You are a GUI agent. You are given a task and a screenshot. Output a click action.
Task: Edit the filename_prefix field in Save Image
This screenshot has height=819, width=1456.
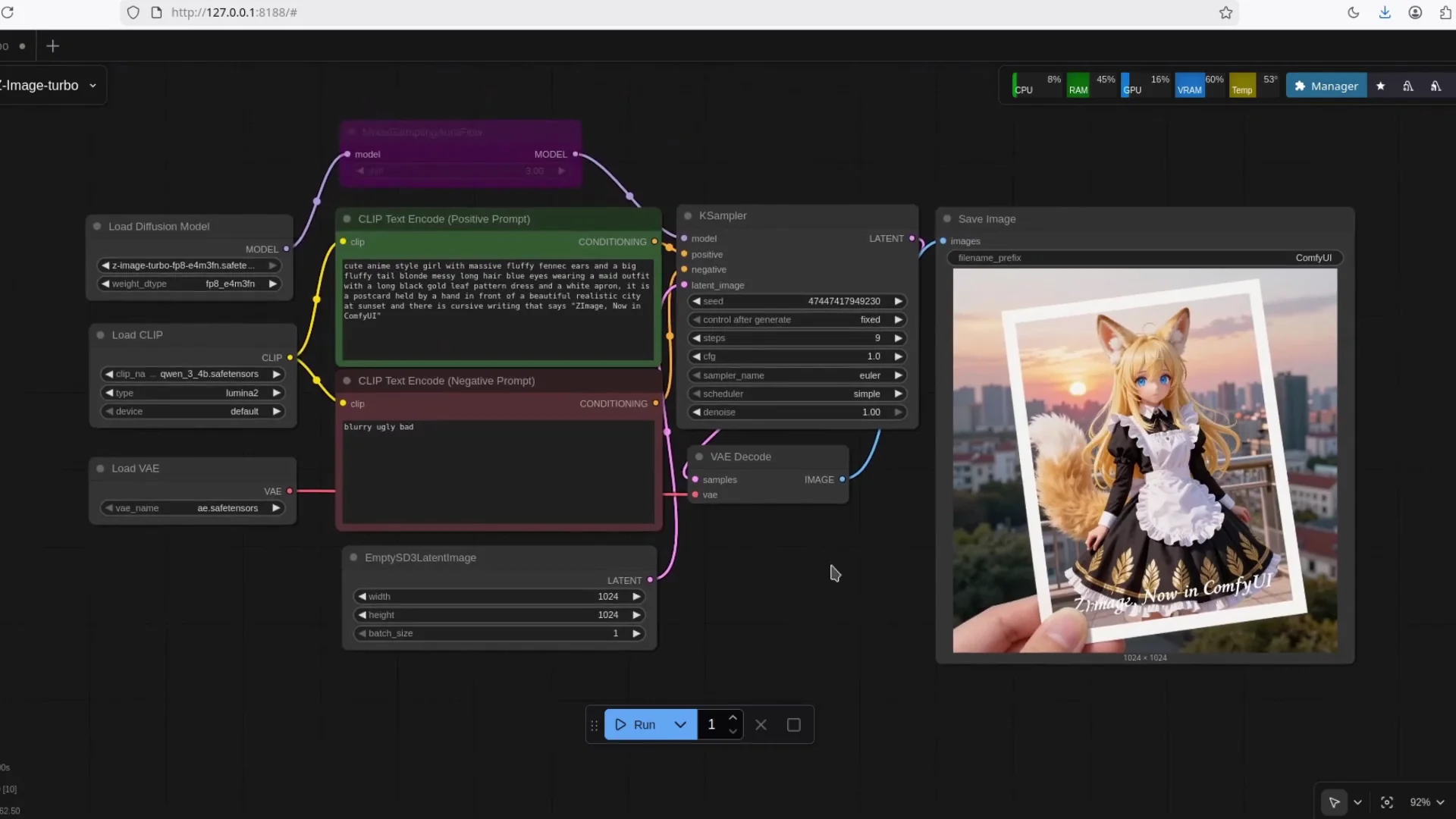[x=1213, y=258]
